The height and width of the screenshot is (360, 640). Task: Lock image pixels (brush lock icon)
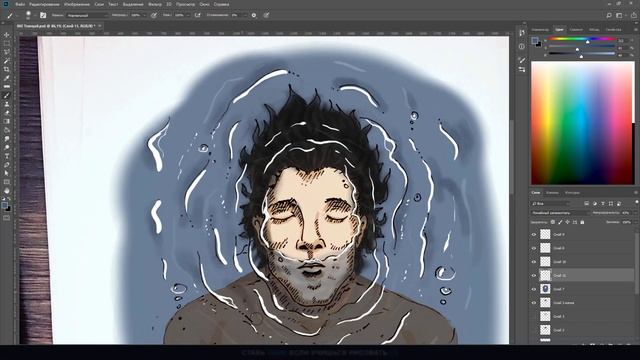[x=560, y=222]
